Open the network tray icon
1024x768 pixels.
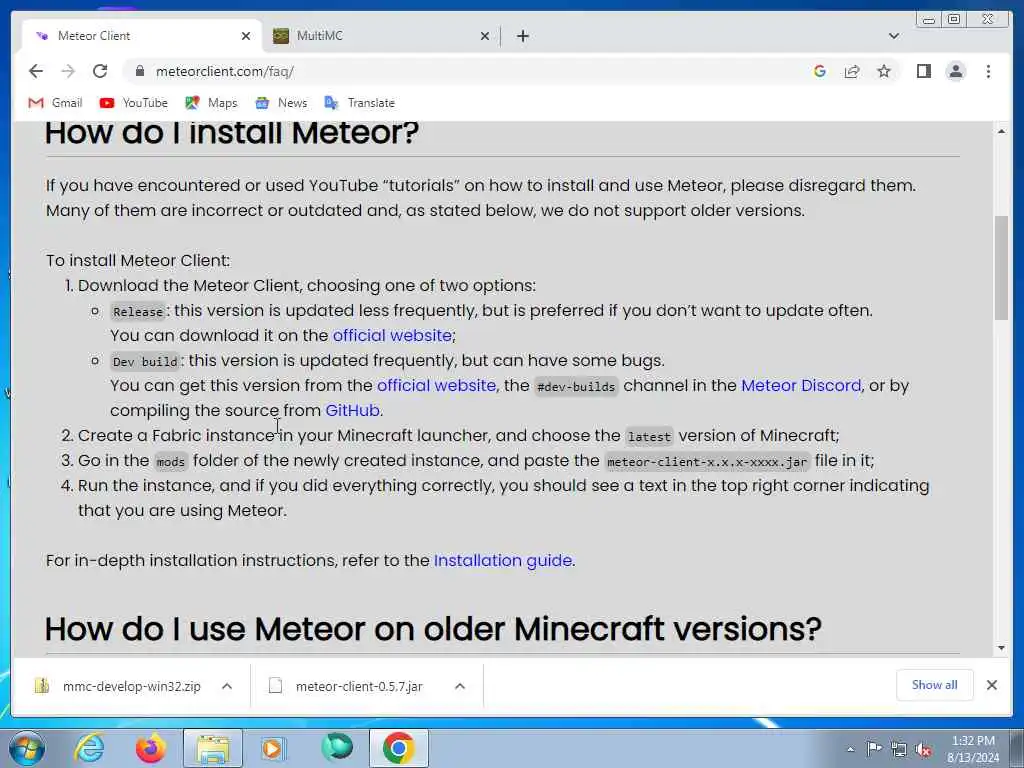(899, 749)
